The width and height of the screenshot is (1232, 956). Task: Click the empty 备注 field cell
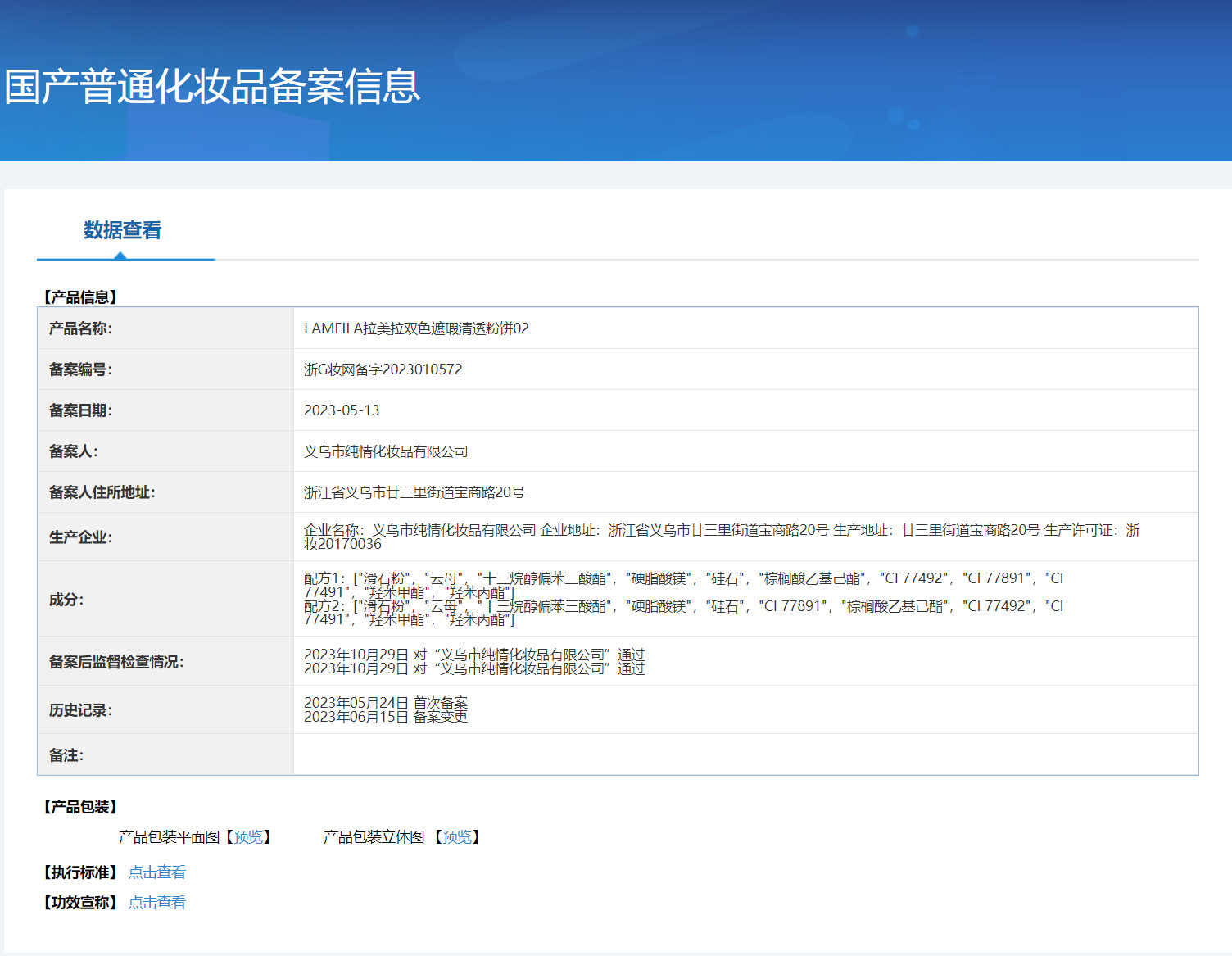tap(745, 754)
